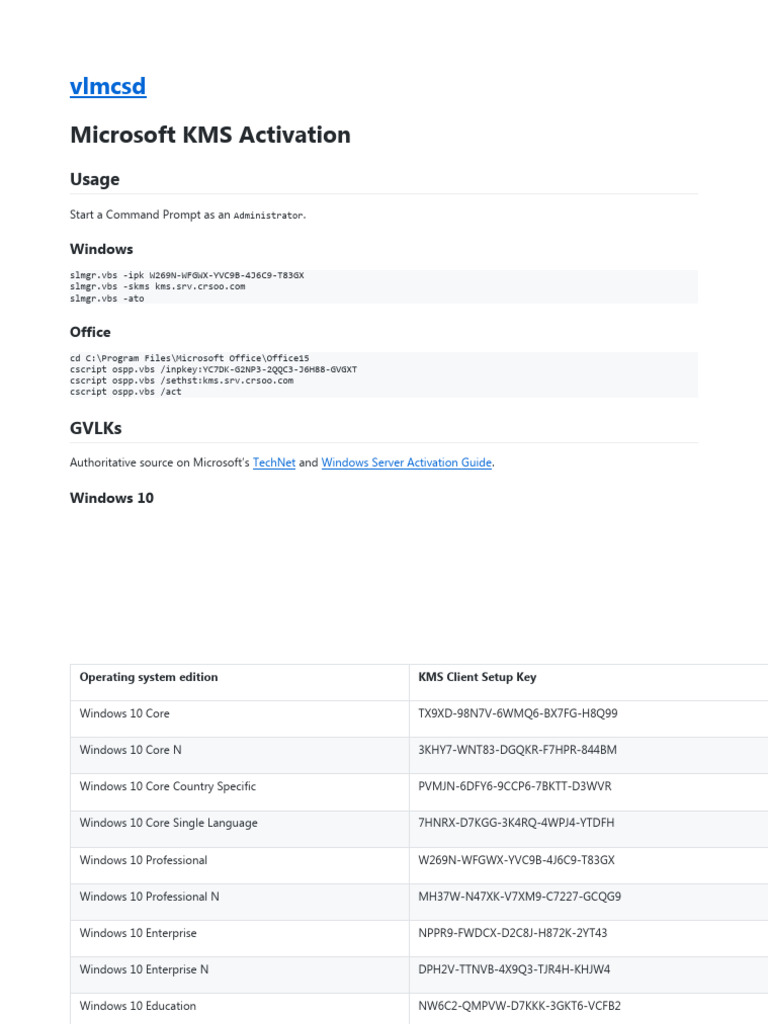This screenshot has width=768, height=1024.
Task: Click the Usage section heading
Action: 94,179
